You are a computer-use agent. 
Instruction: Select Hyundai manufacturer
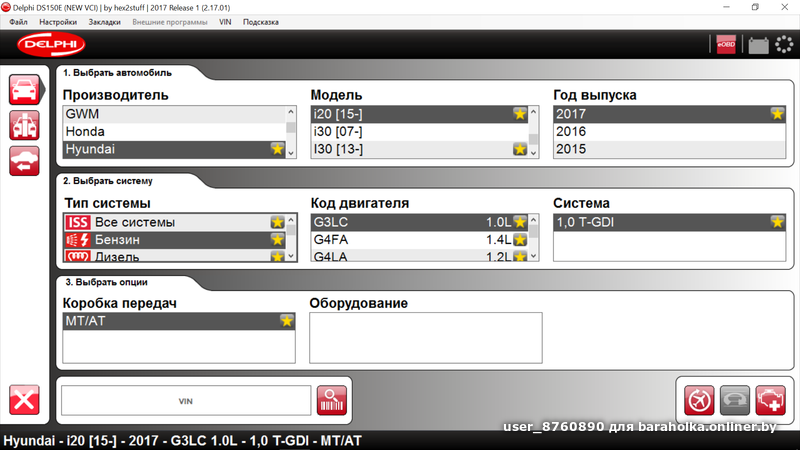[x=174, y=149]
